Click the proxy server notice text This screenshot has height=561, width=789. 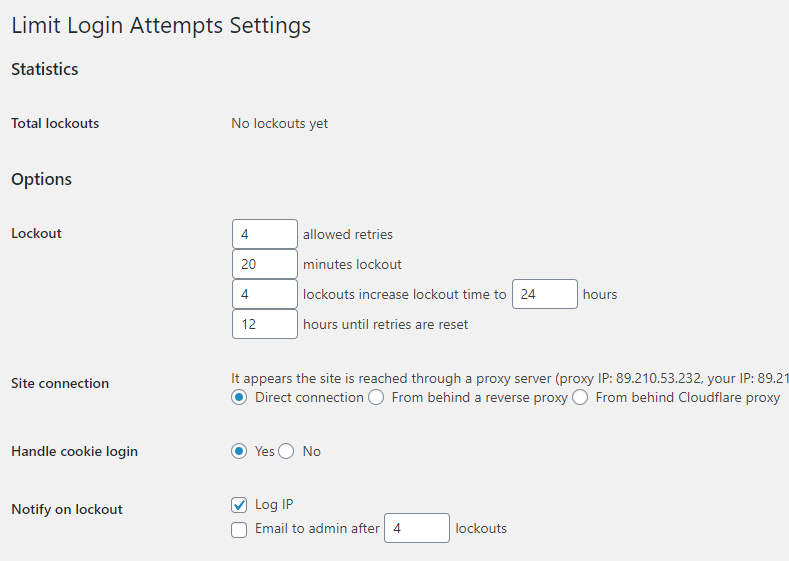pyautogui.click(x=510, y=378)
